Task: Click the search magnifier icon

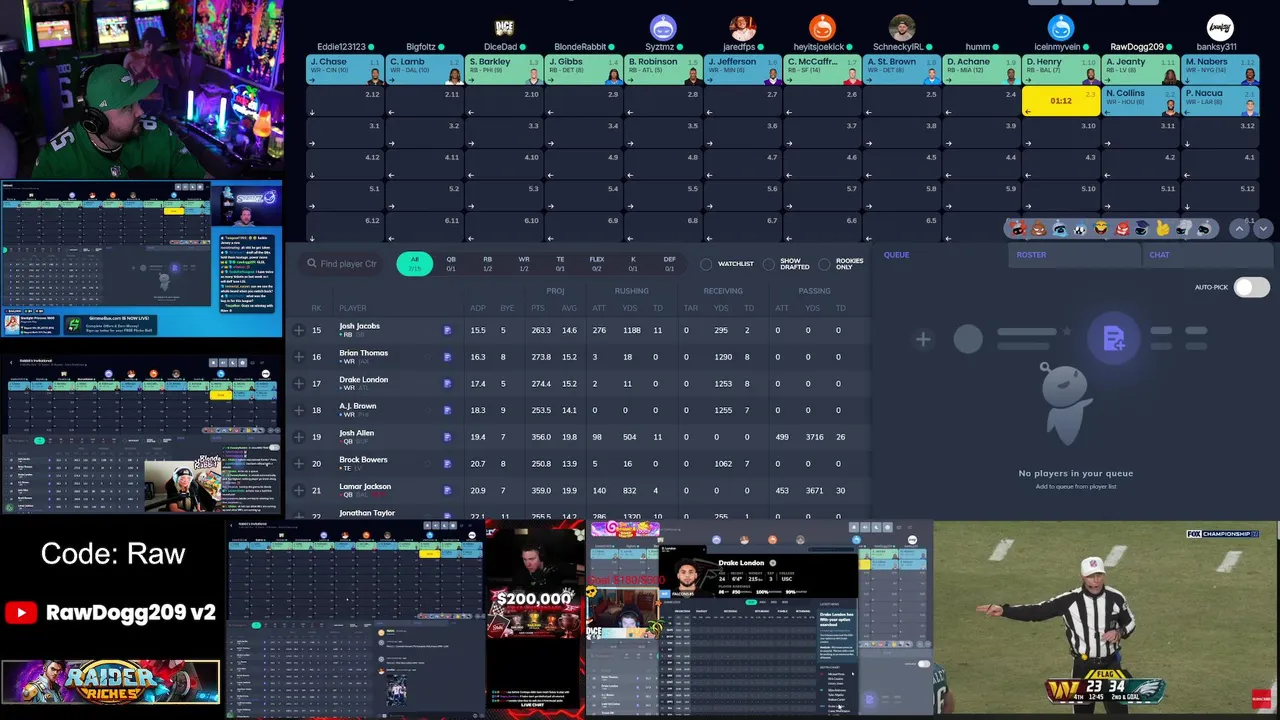Action: (312, 264)
